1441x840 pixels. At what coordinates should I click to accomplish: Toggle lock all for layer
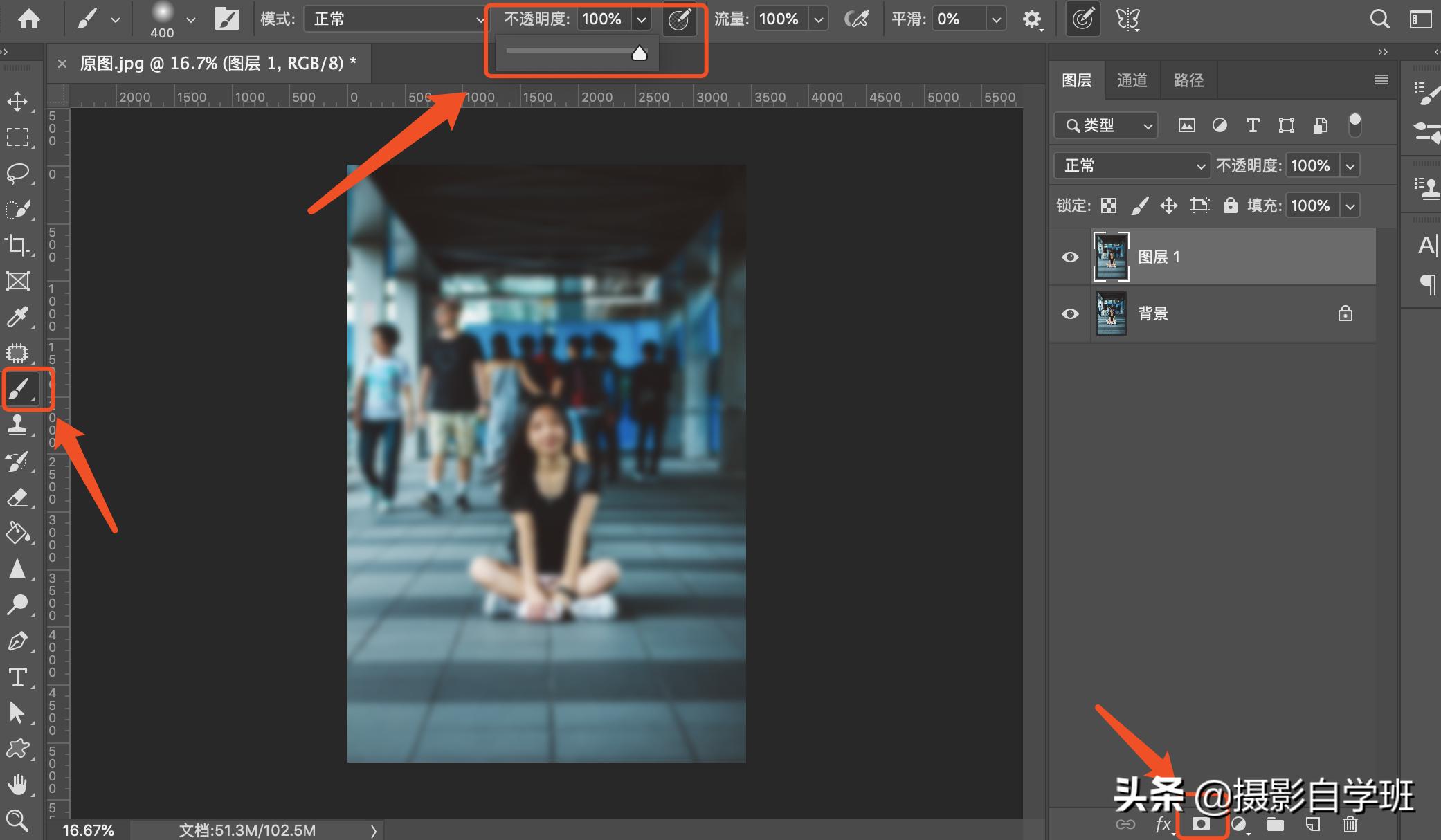click(1230, 206)
